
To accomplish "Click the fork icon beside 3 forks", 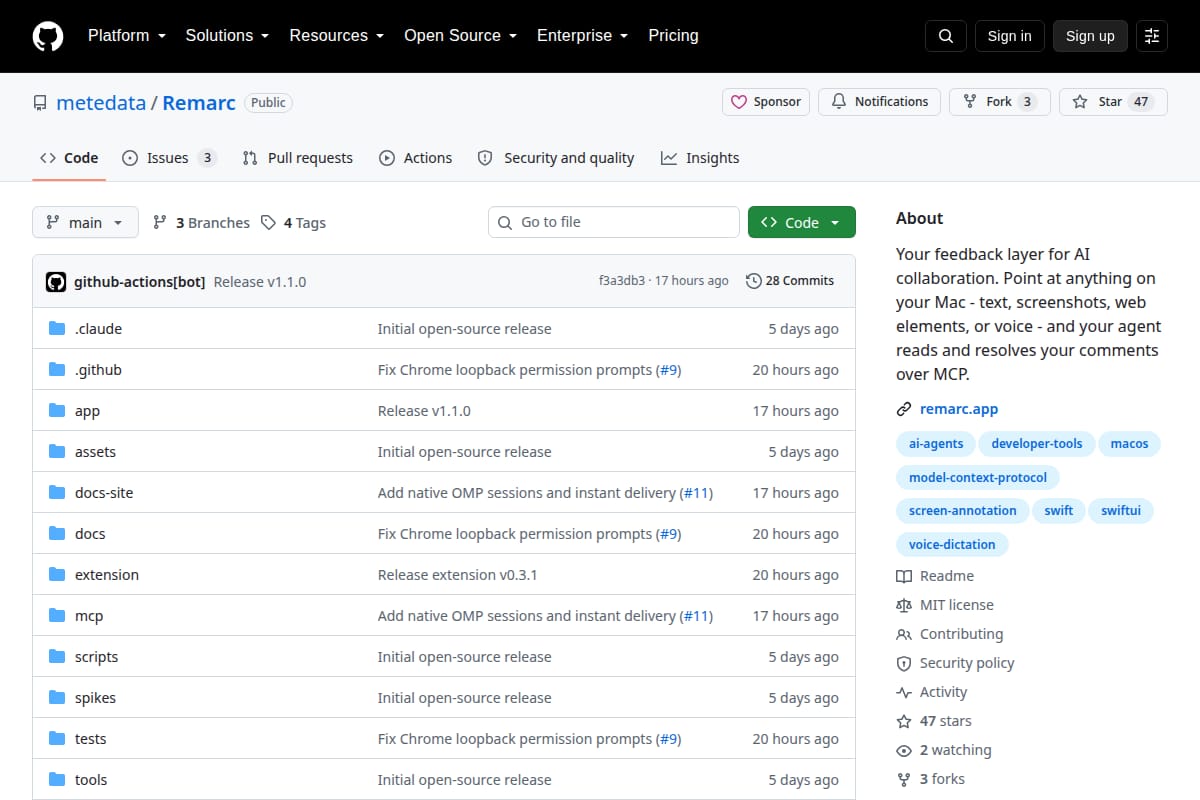I will (904, 779).
